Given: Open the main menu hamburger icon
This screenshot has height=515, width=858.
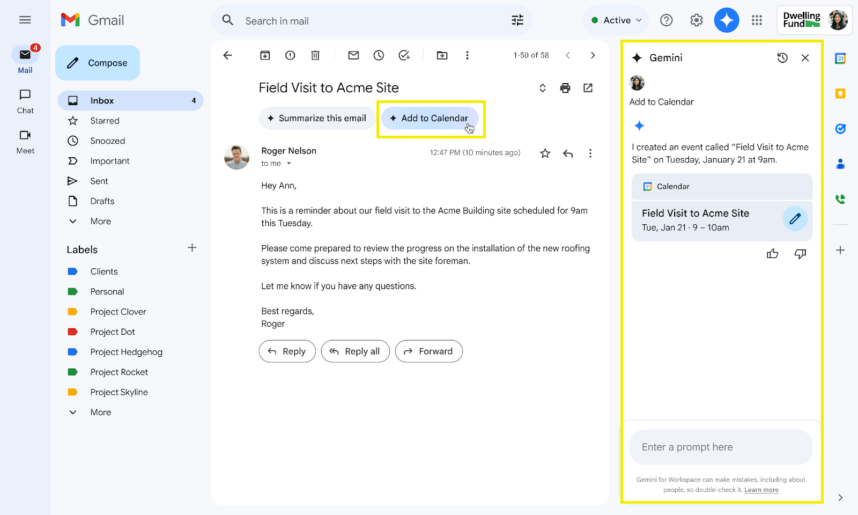Looking at the screenshot, I should (x=25, y=20).
